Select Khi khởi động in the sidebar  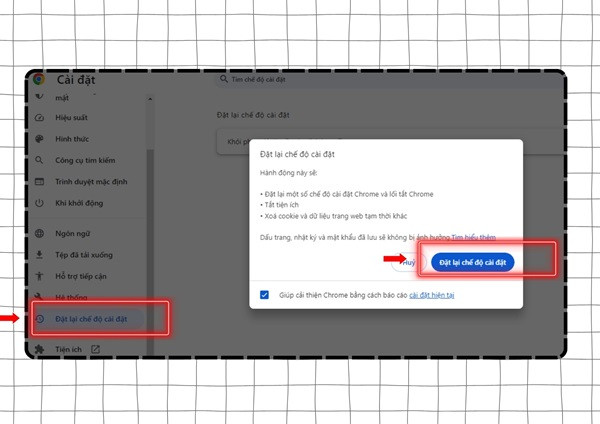point(79,203)
